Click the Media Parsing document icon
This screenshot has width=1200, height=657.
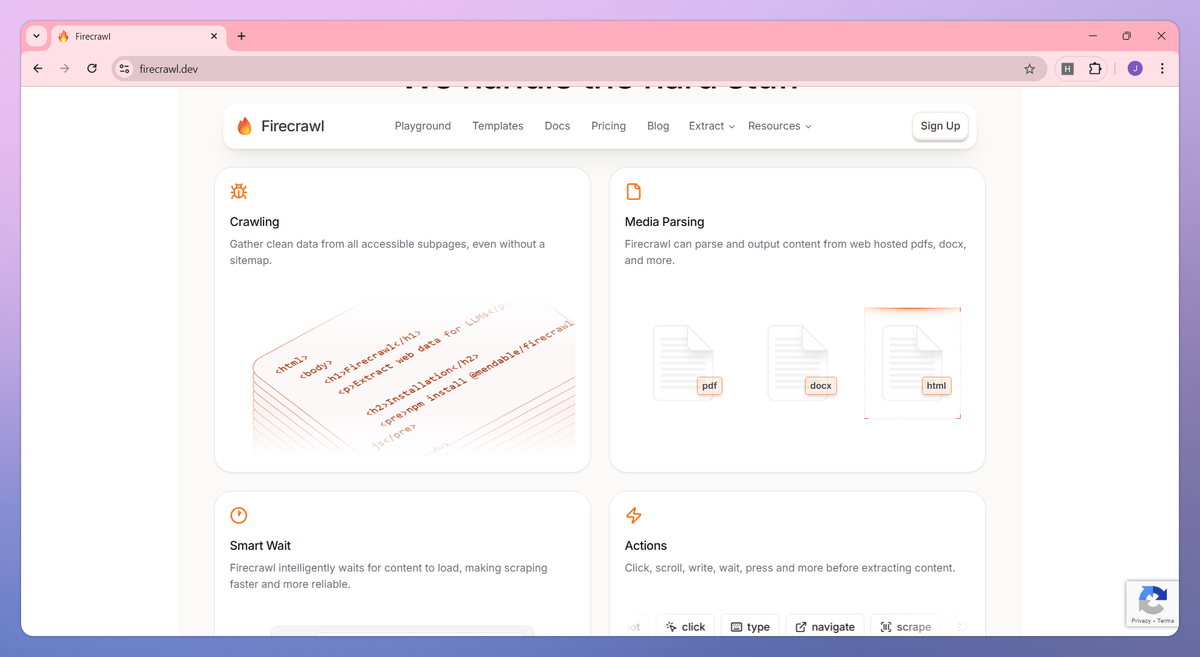(633, 191)
